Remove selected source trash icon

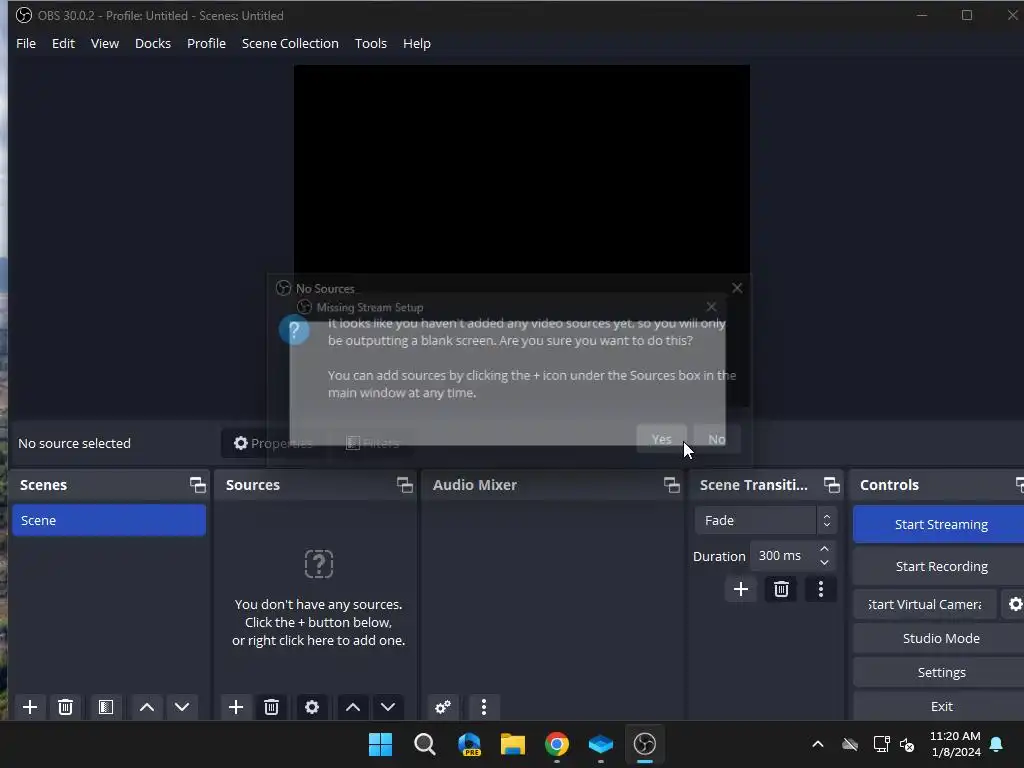tap(272, 707)
